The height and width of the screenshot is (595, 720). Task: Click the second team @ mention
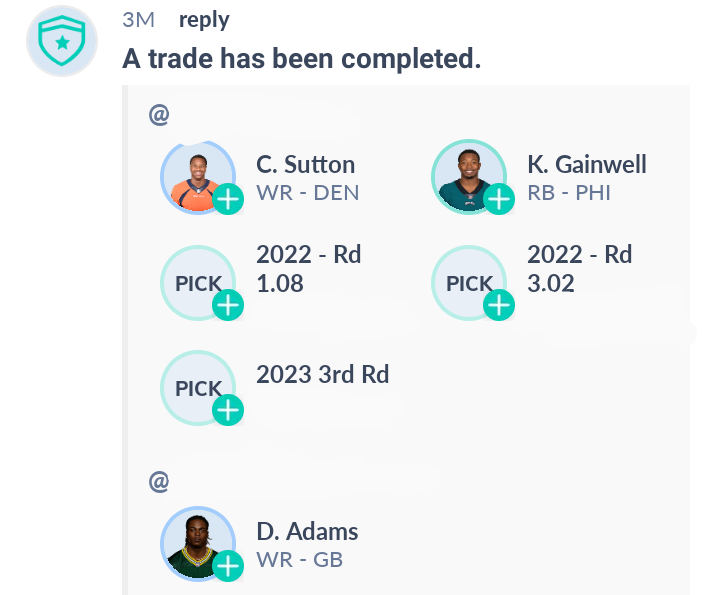point(159,482)
